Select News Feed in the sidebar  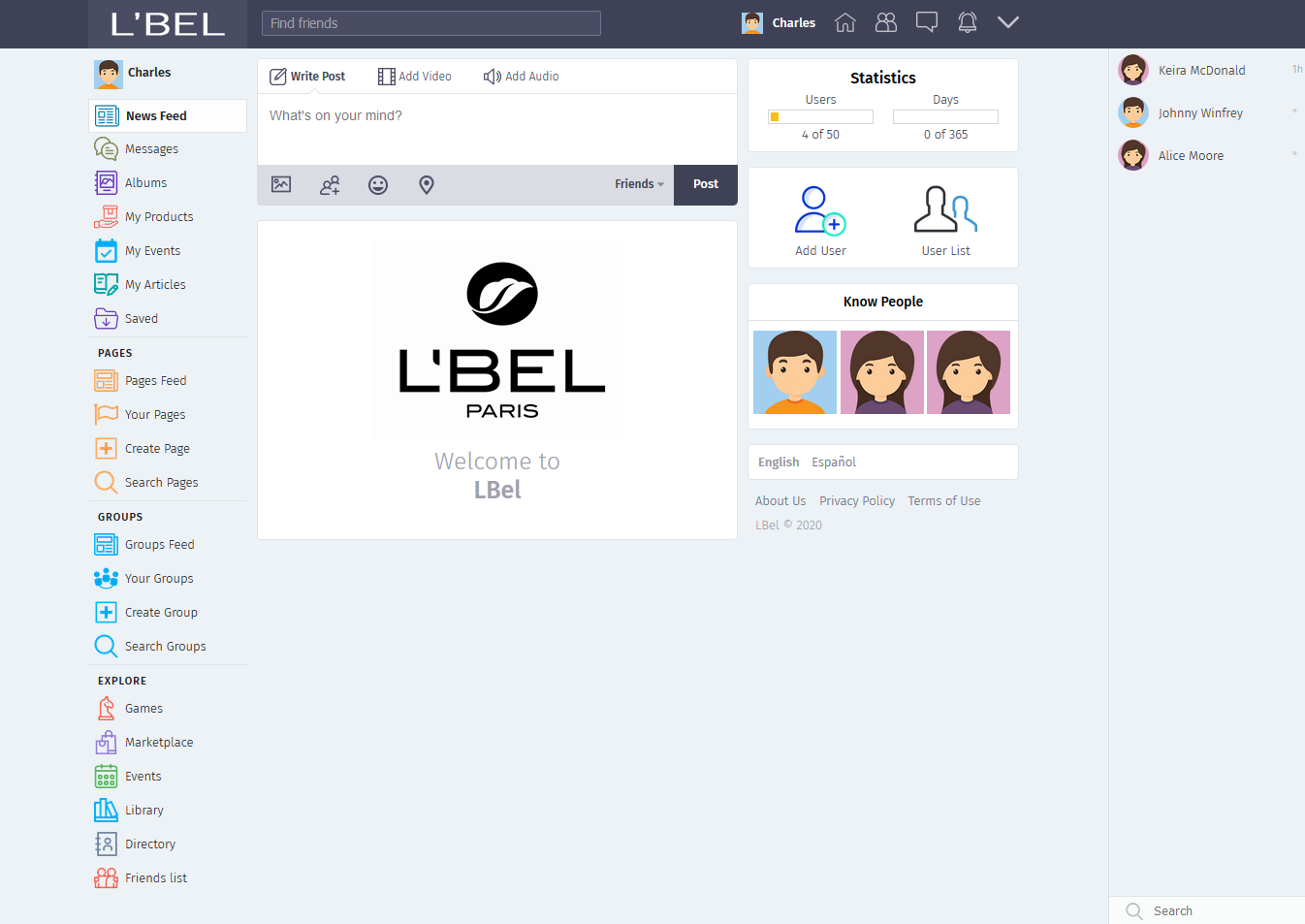[168, 115]
